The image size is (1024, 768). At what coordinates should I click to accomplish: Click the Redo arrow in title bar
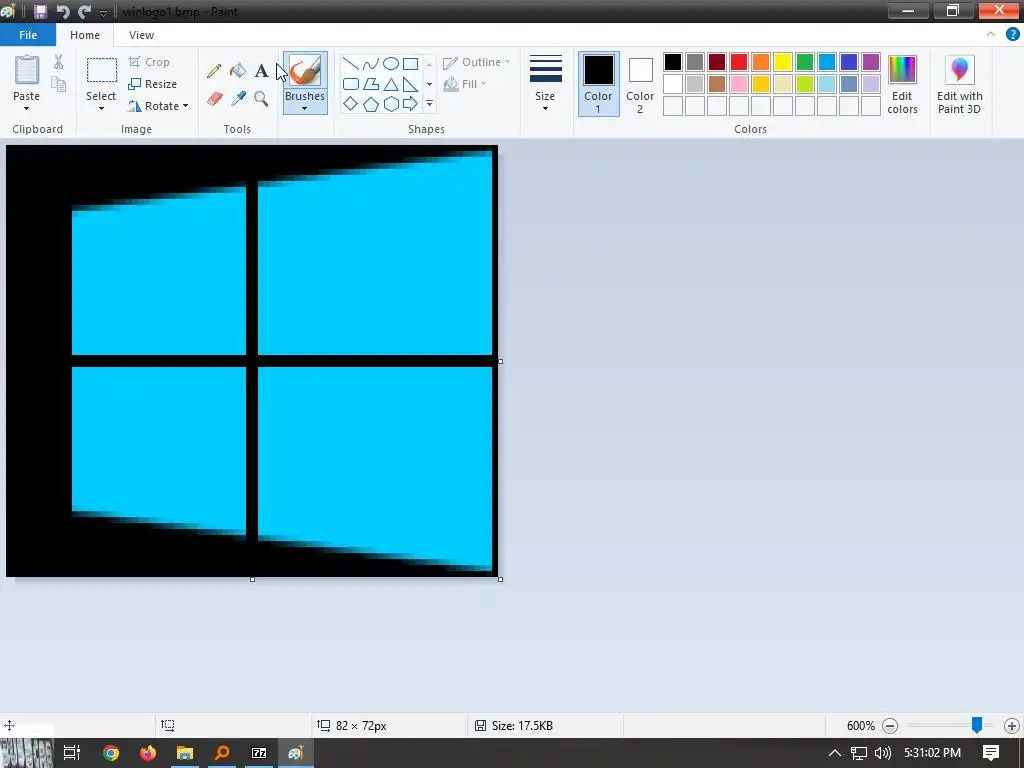click(x=84, y=12)
